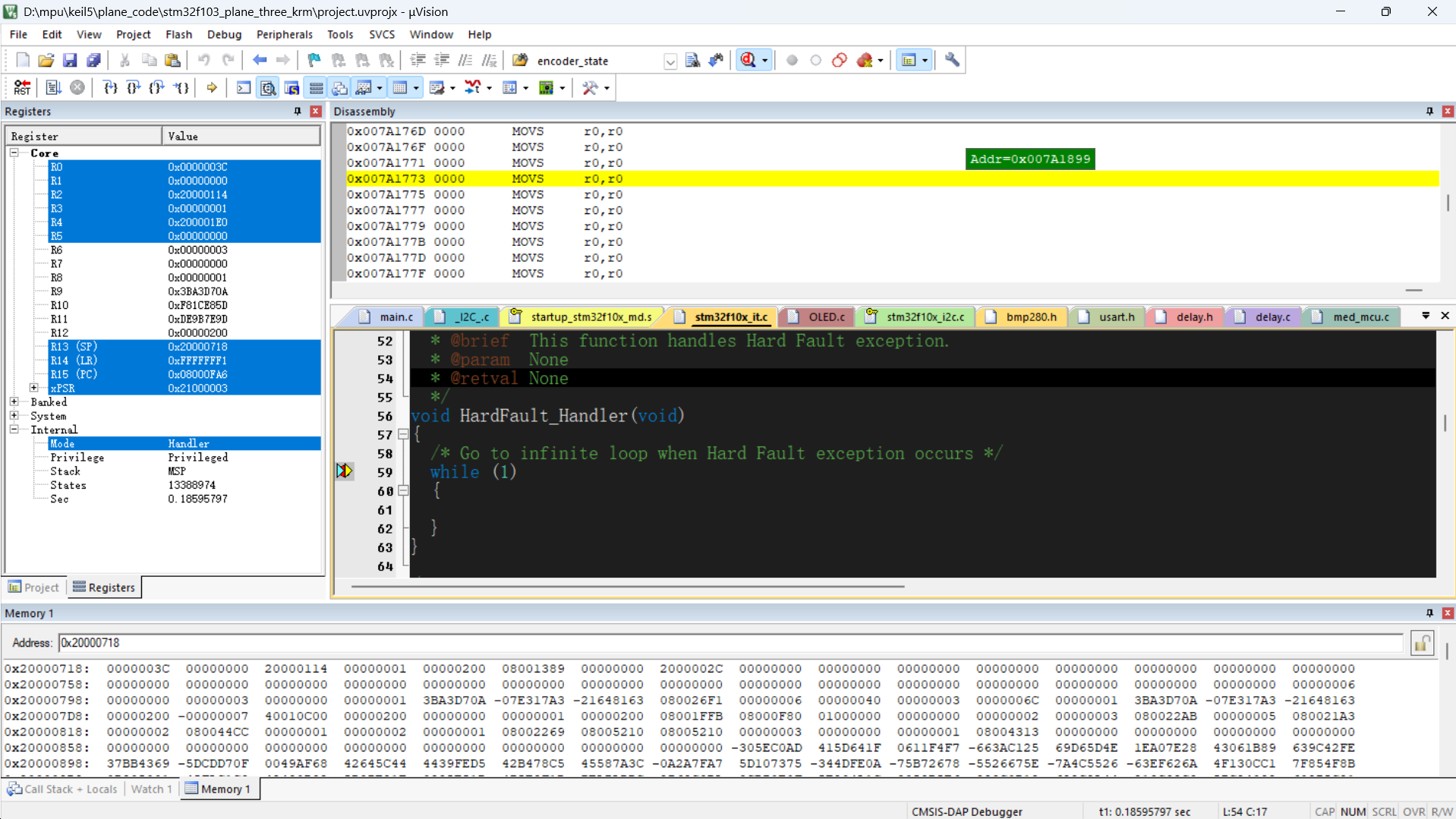Show the editor tab overflow list
Screen dimensions: 1456x819
[1426, 316]
